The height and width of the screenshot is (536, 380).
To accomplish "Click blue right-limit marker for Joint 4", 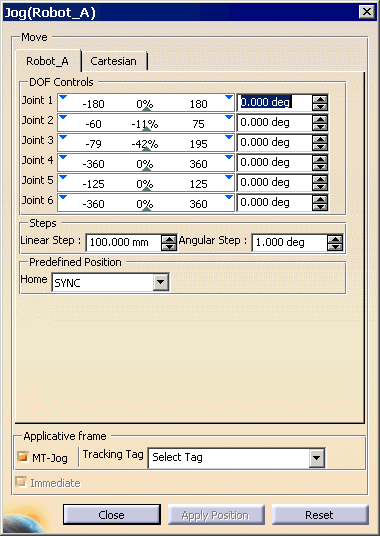I will click(x=229, y=157).
